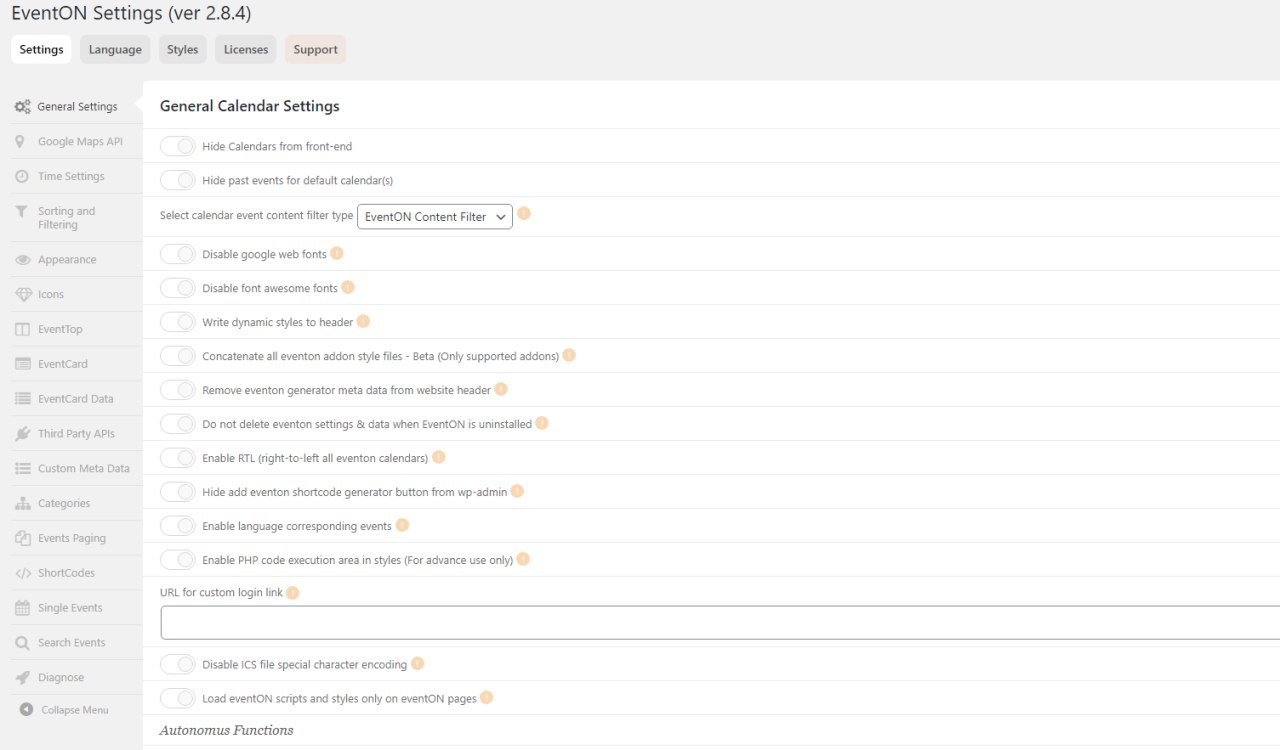
Task: Open Time Settings in the sidebar
Action: [71, 176]
